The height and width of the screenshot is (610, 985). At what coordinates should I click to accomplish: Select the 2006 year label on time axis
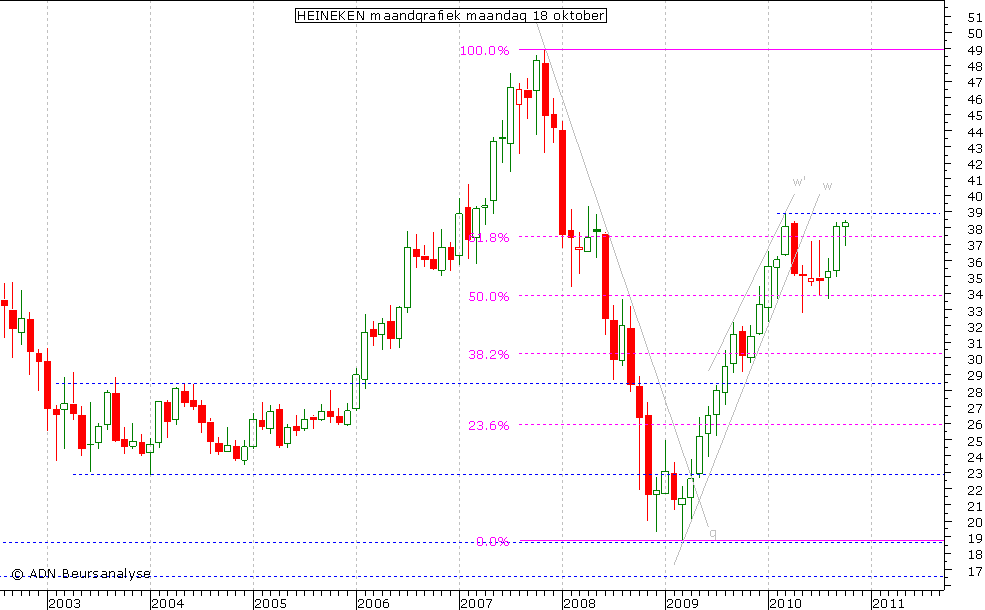374,604
